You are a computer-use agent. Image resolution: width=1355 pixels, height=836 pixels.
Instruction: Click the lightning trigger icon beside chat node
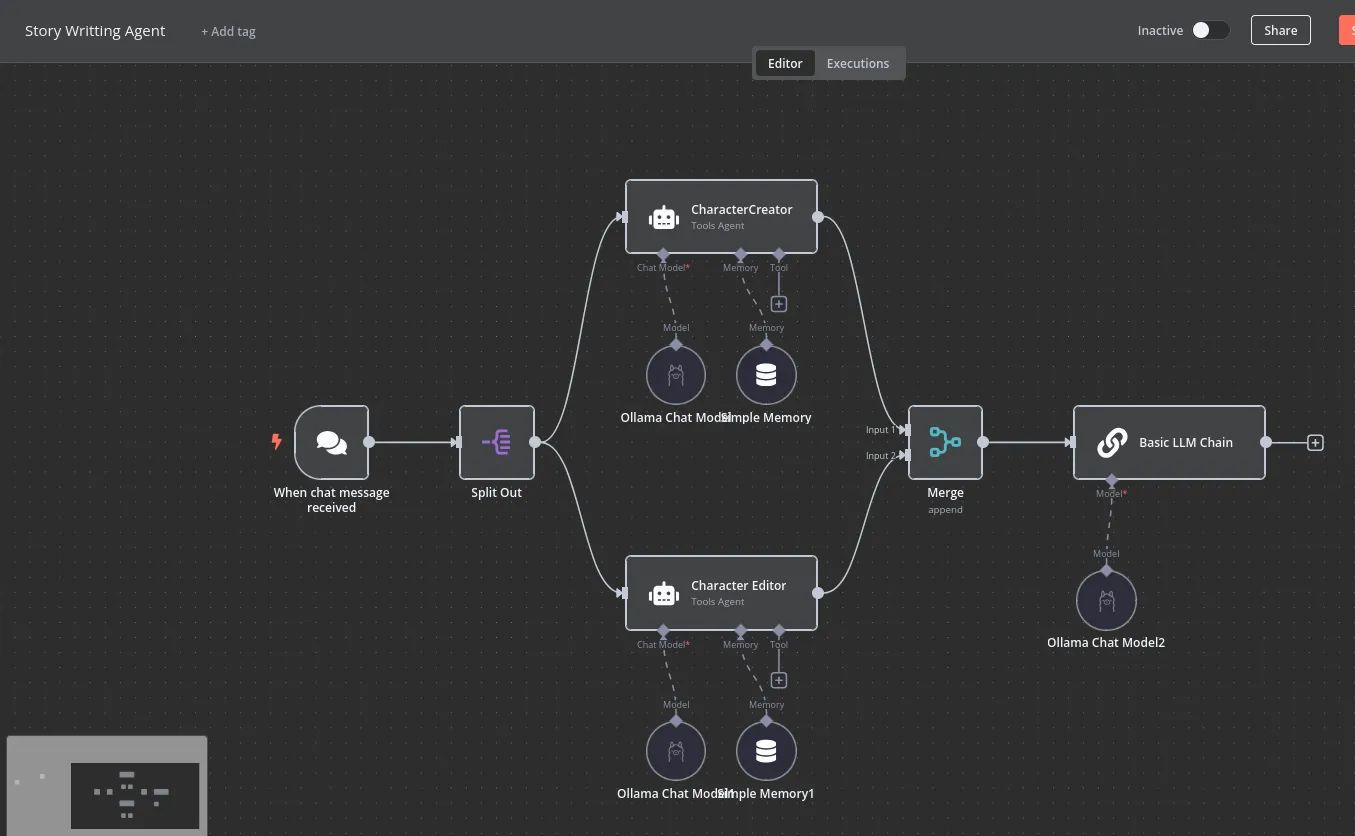coord(277,442)
